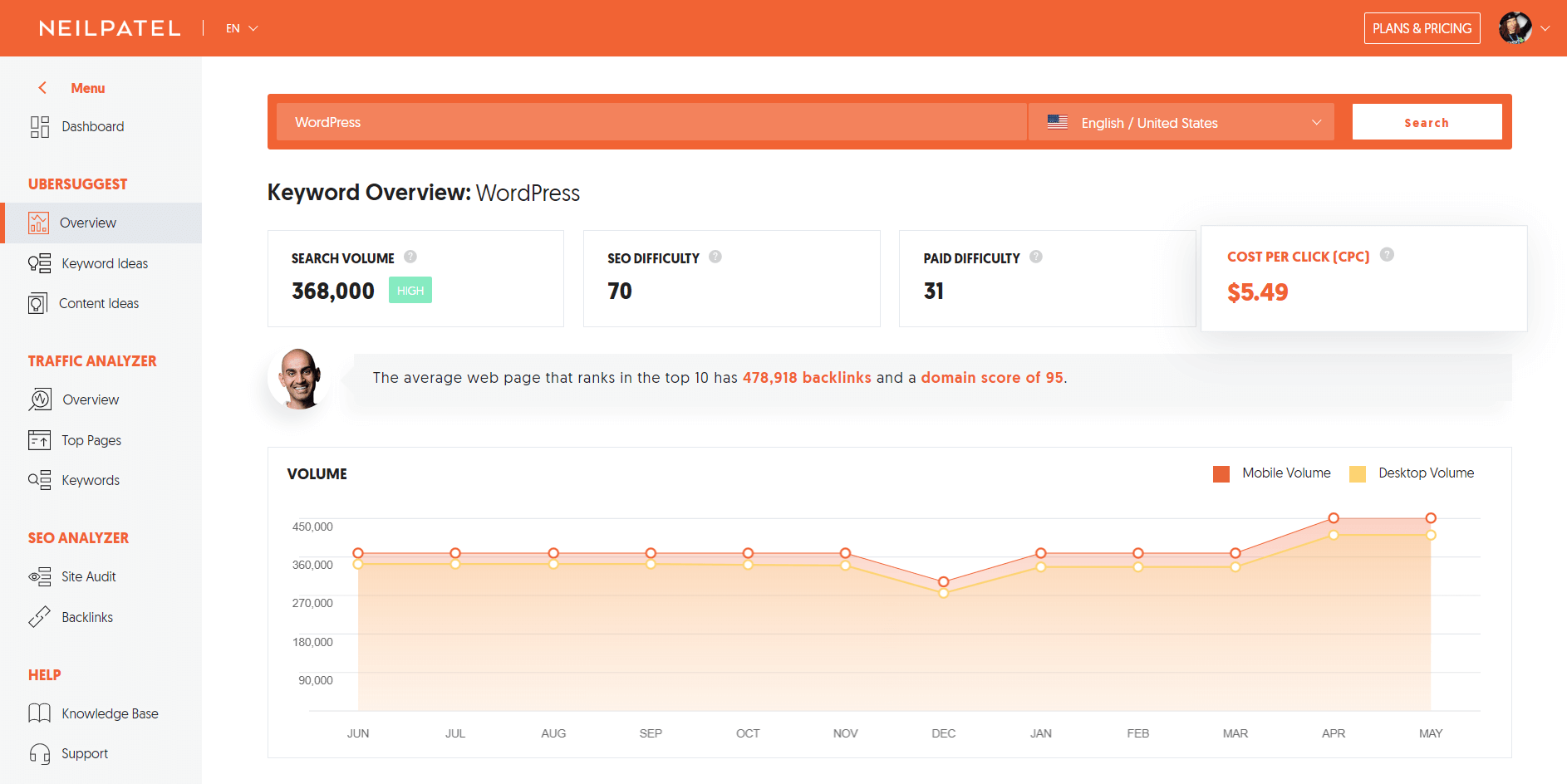Click the Menu label in sidebar
This screenshot has height=784, width=1567.
[x=88, y=88]
